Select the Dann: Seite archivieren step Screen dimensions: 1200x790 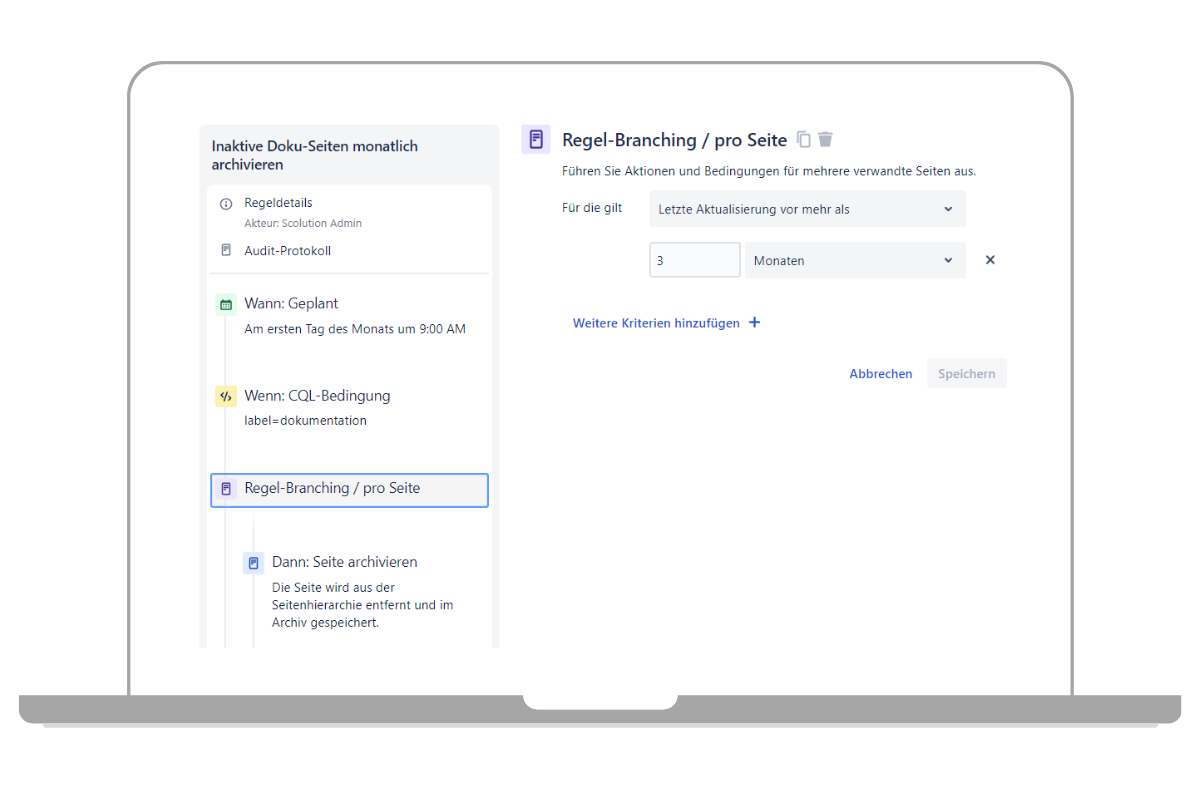tap(344, 562)
